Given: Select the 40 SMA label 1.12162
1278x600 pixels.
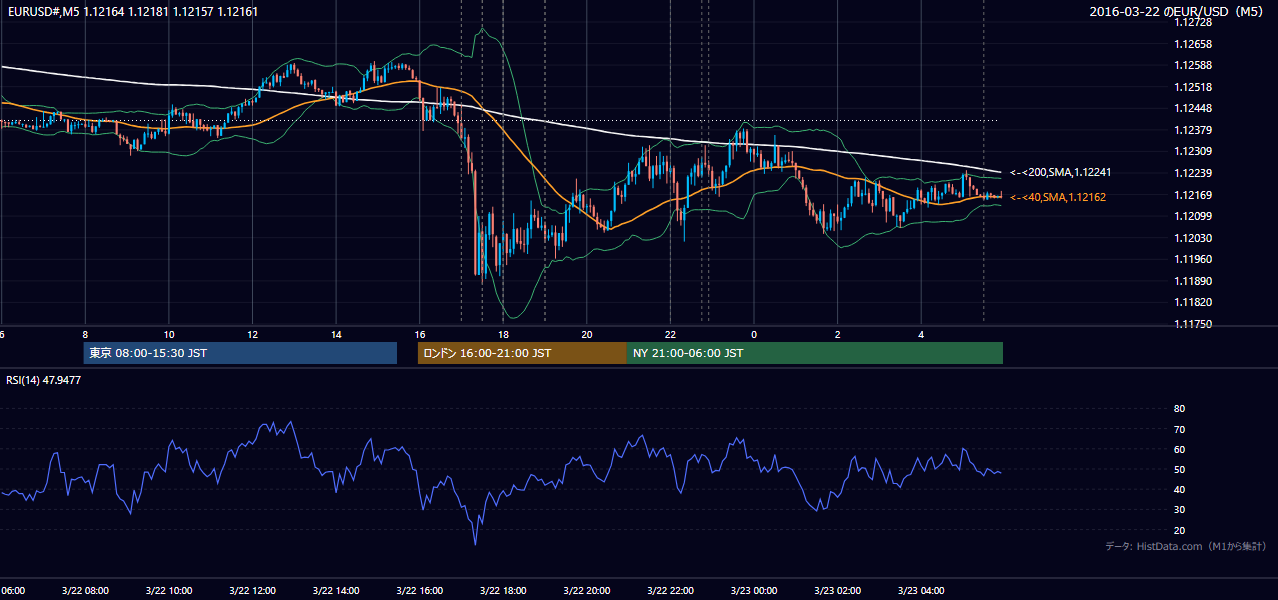Looking at the screenshot, I should click(1057, 197).
